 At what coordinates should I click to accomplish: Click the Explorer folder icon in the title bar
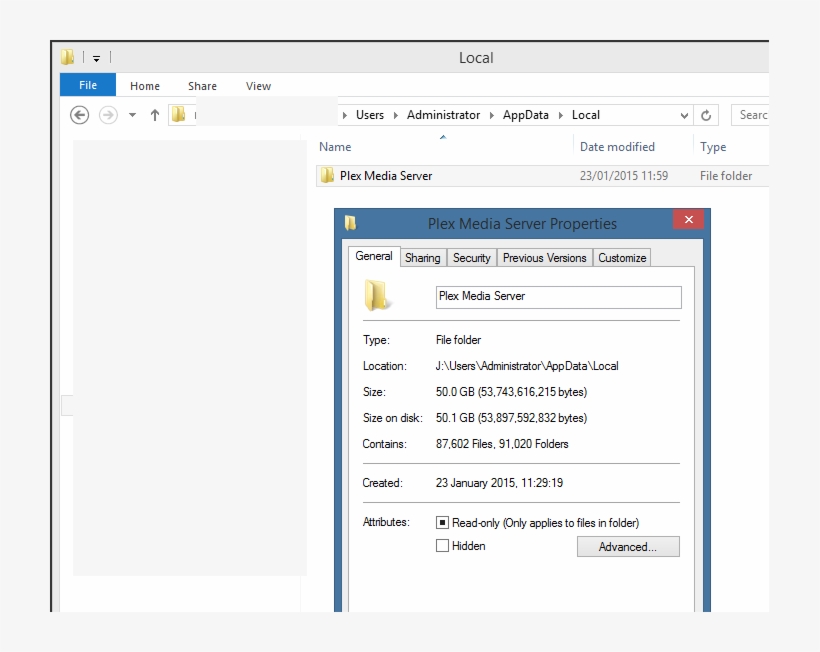click(x=66, y=57)
